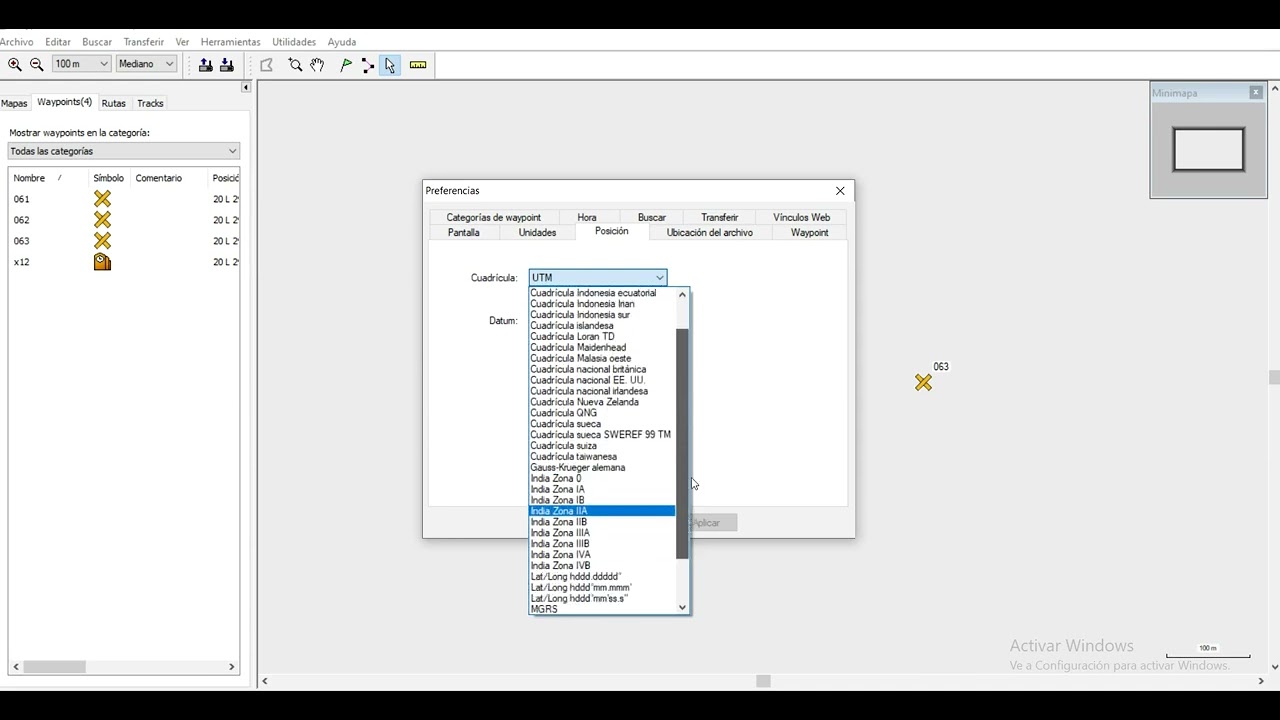Screen dimensions: 1280x720
Task: Open the Unidades preferences tab
Action: coord(537,232)
